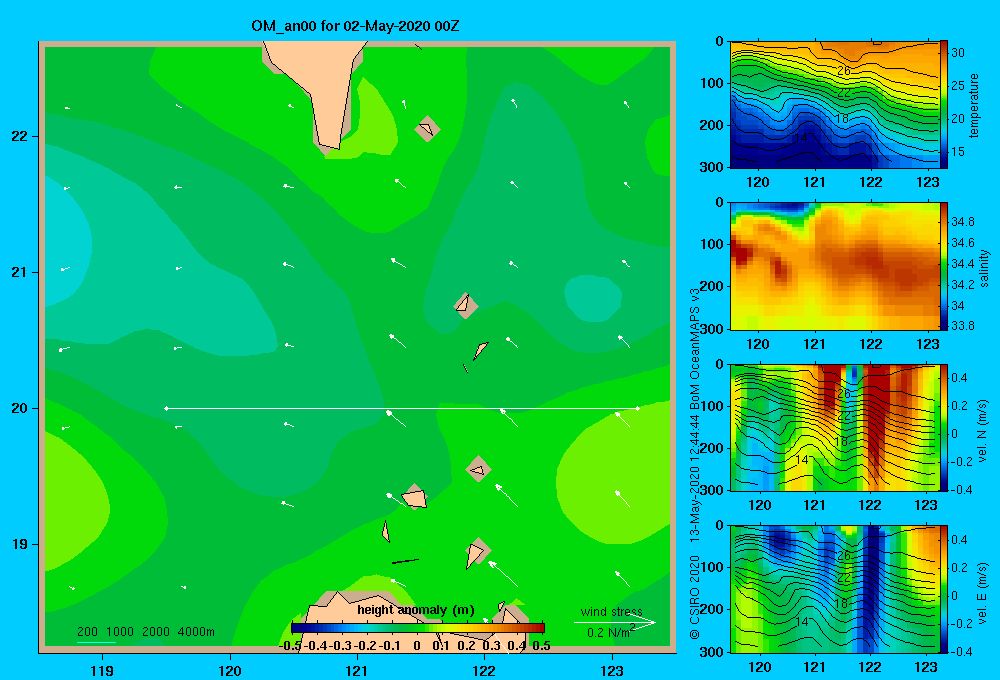Click depth label 300 on the temperature panel
Screen dimensions: 1000x680
(712, 167)
